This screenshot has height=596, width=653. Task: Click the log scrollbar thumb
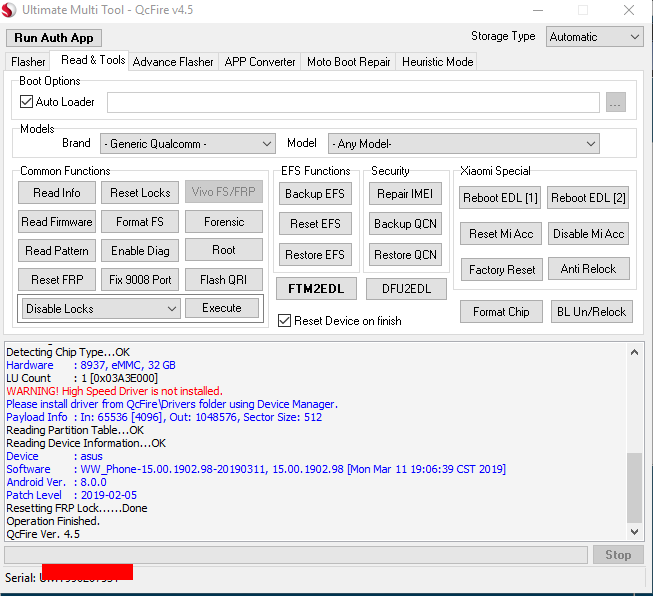(x=634, y=488)
